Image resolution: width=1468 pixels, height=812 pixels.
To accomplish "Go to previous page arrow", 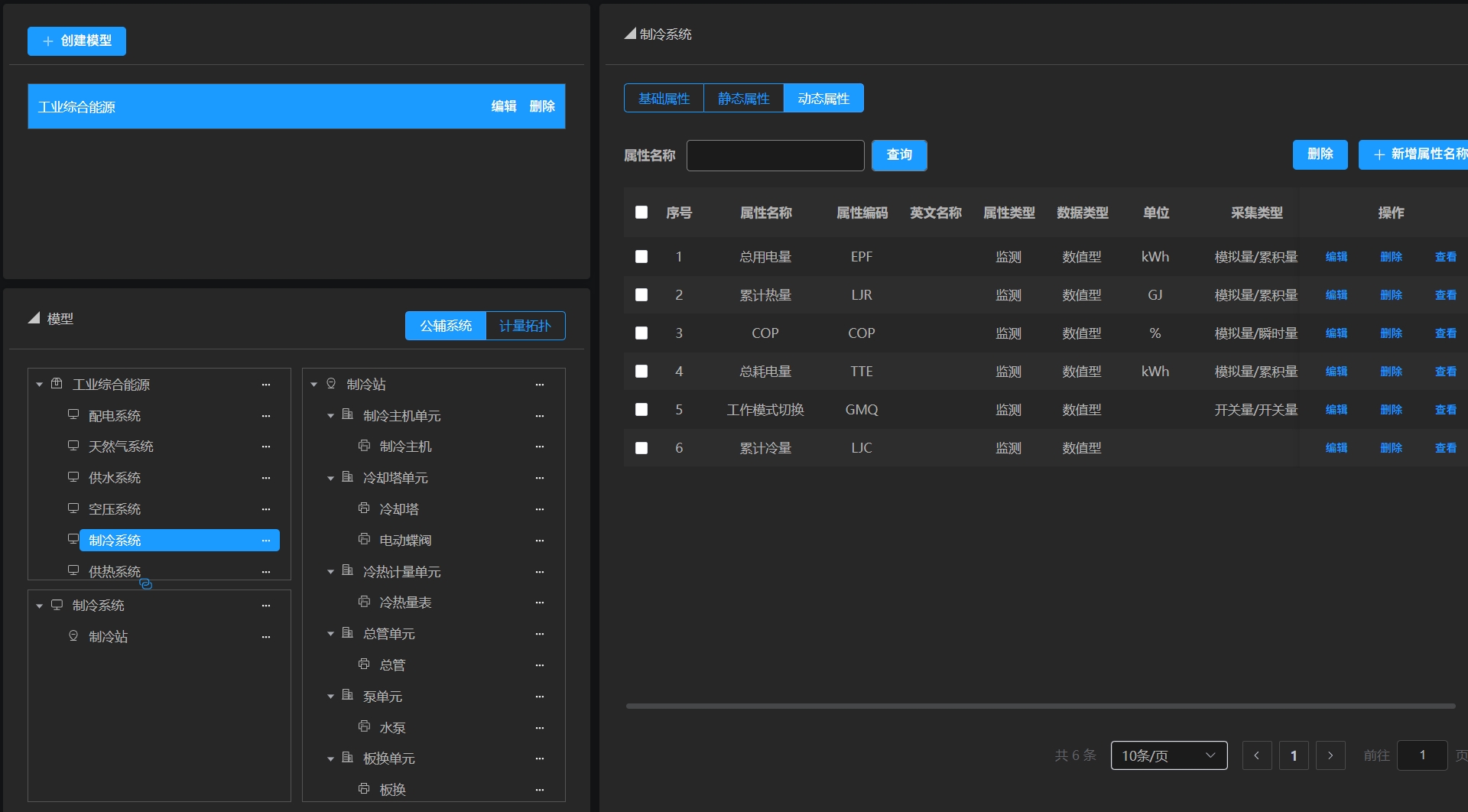I will coord(1257,755).
